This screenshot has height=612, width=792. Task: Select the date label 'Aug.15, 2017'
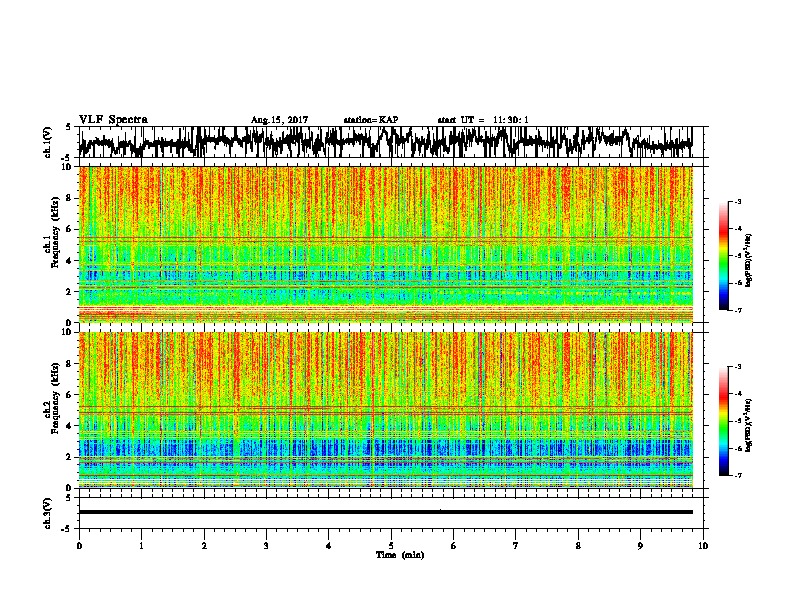click(x=279, y=120)
